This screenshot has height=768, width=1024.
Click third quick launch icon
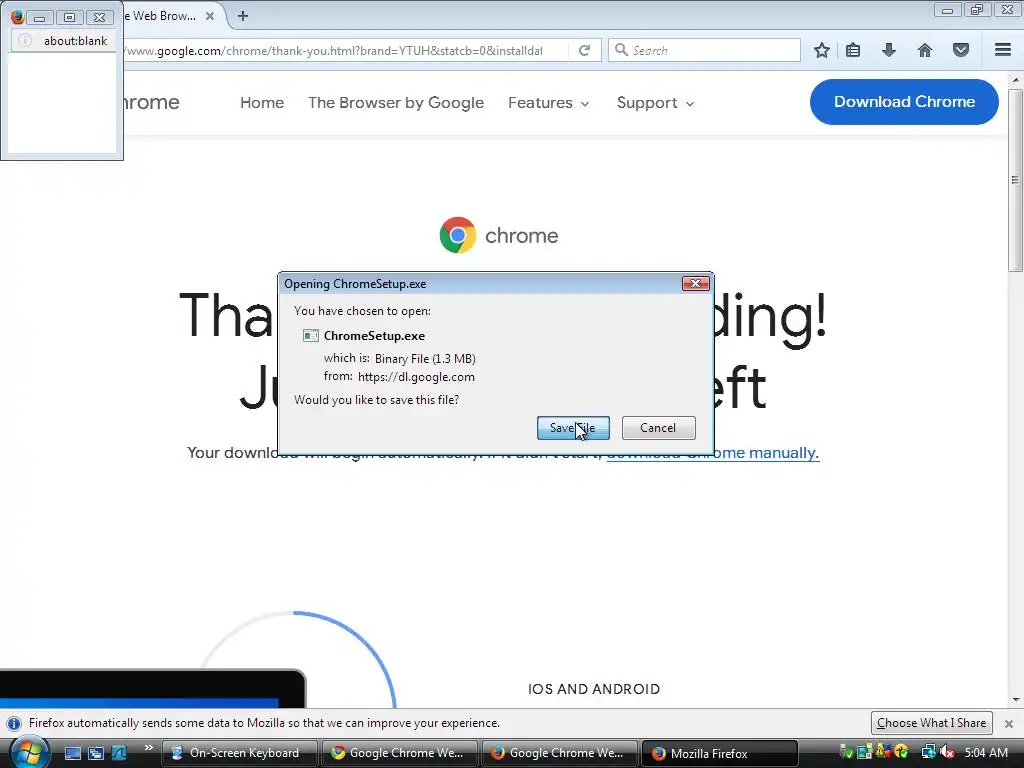pyautogui.click(x=119, y=753)
